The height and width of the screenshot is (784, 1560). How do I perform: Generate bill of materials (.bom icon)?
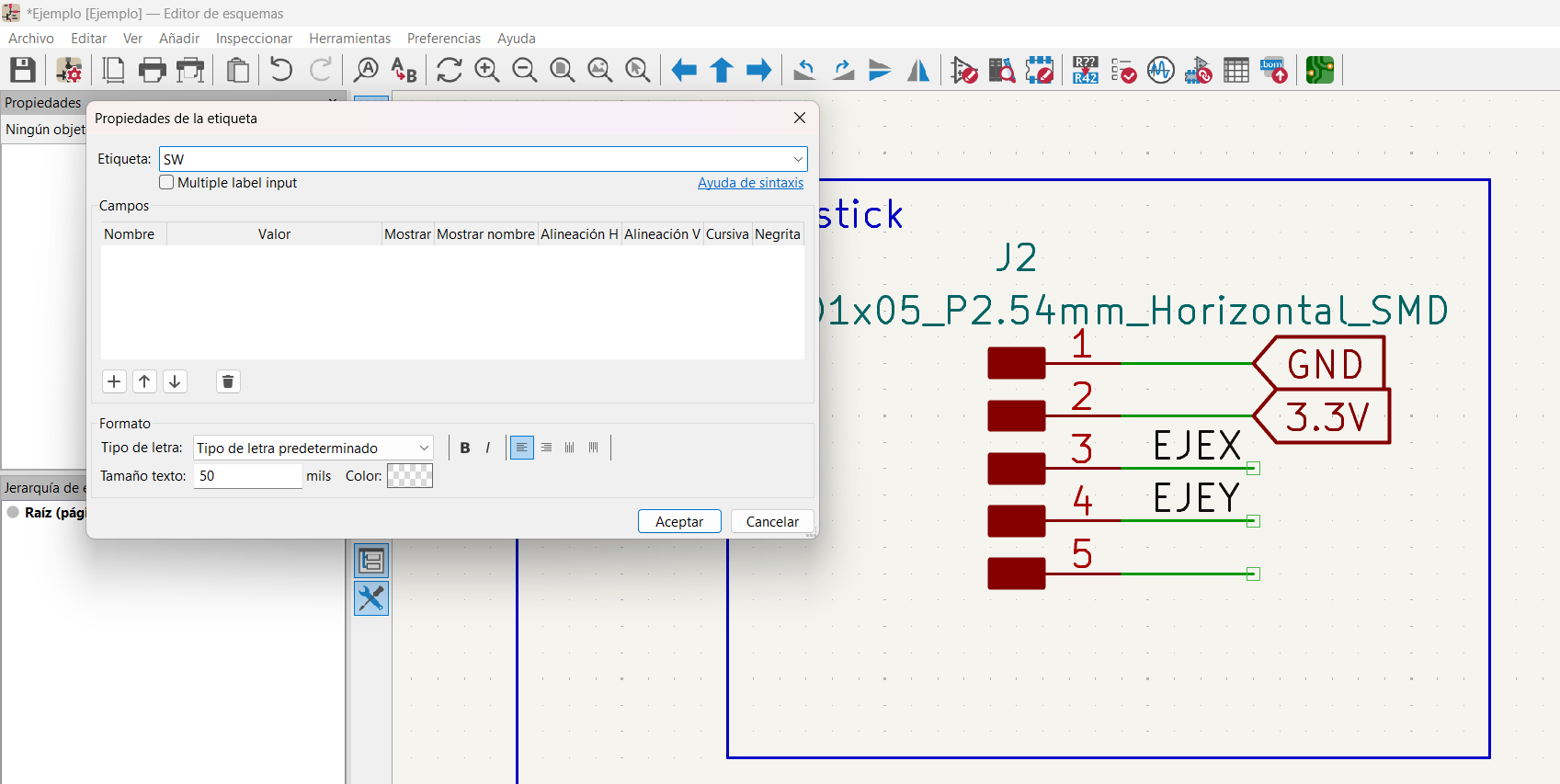point(1274,70)
